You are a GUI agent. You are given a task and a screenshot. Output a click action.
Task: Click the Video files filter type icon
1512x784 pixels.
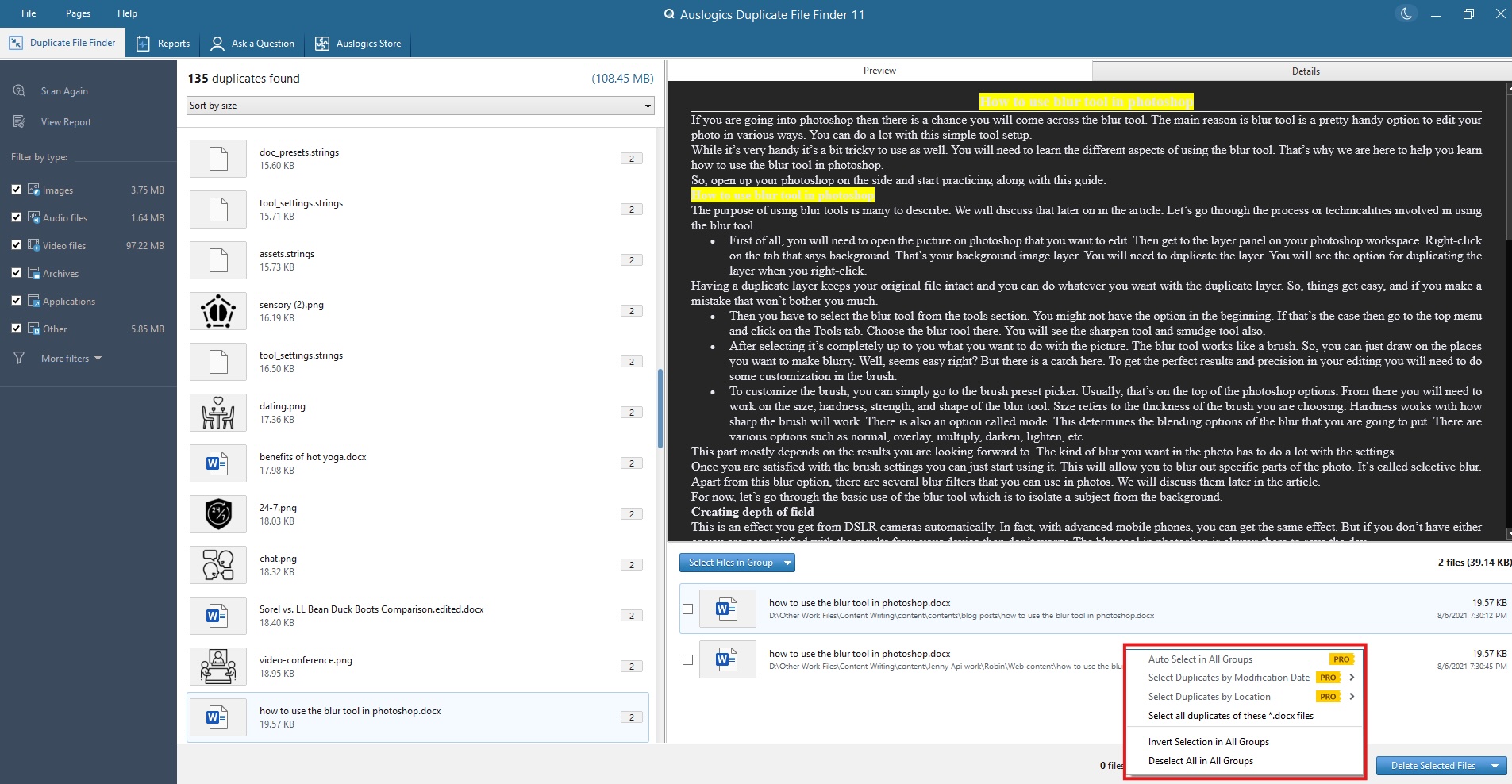33,245
